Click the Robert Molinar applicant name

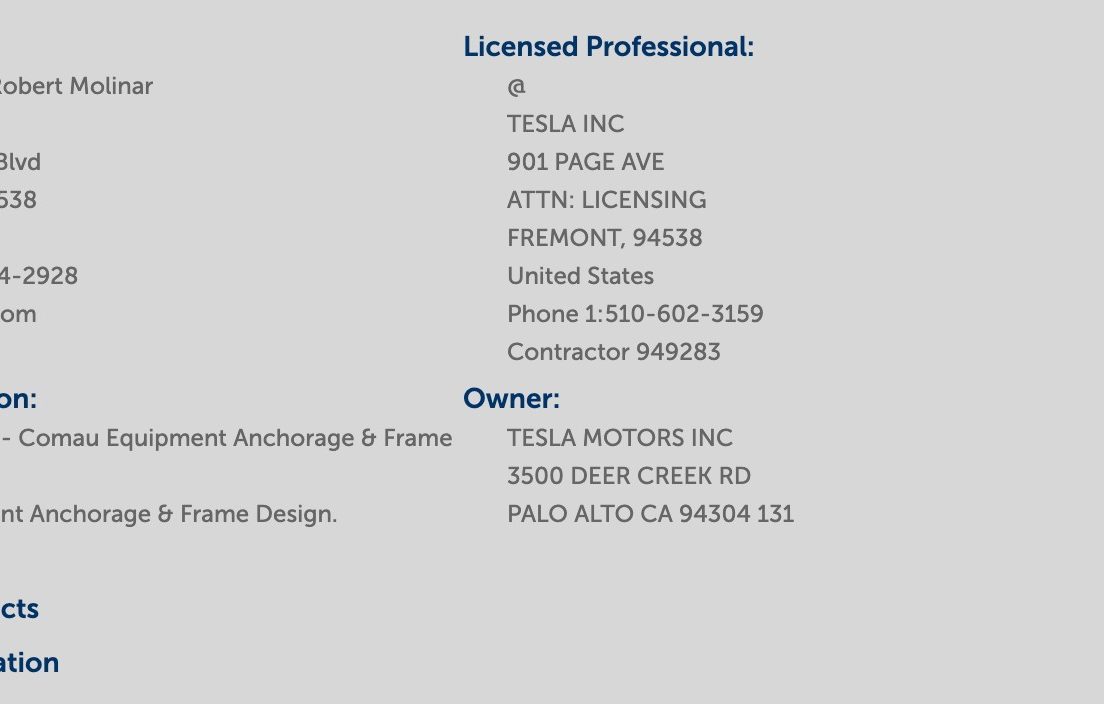click(x=76, y=86)
